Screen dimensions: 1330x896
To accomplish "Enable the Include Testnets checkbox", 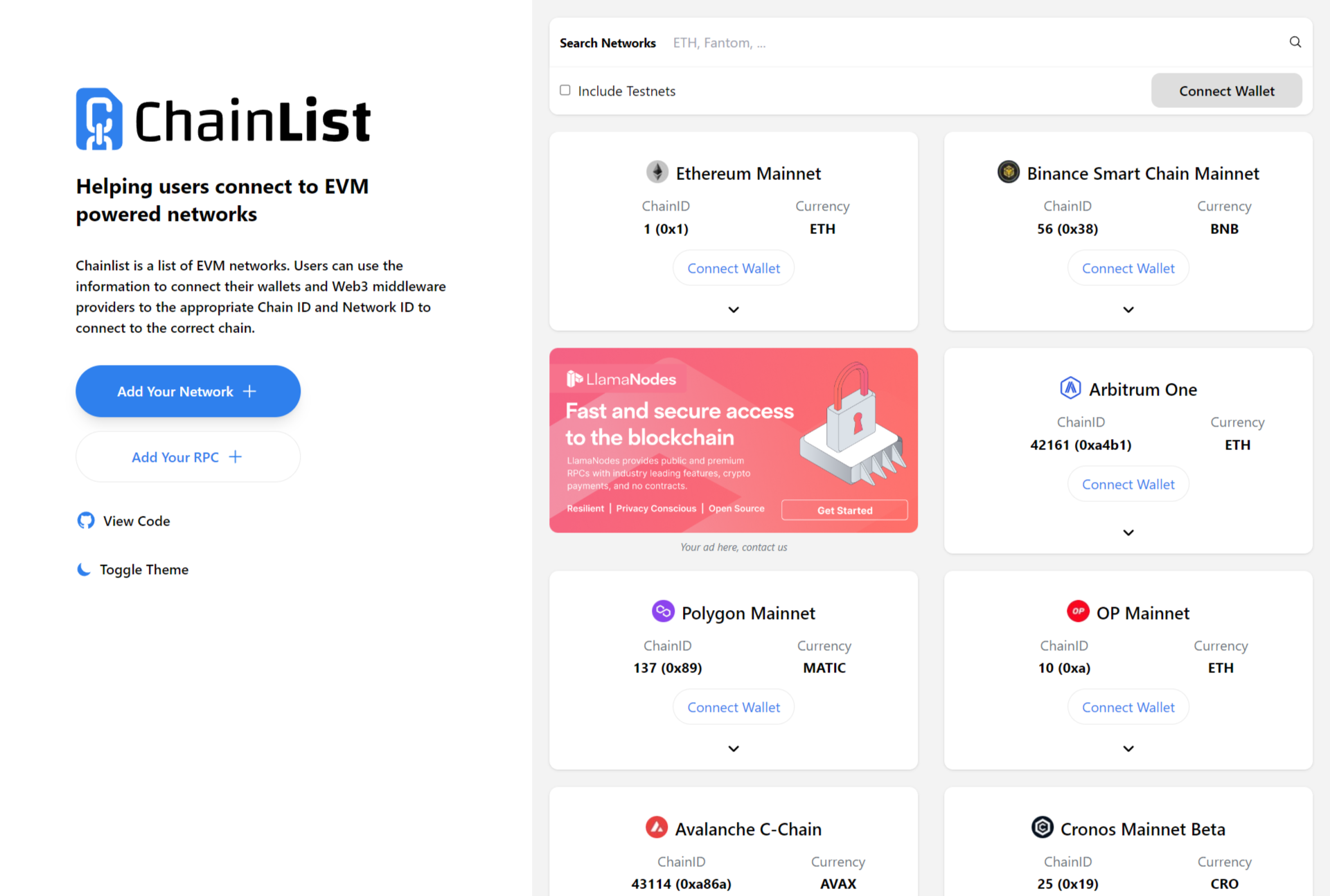I will (565, 90).
